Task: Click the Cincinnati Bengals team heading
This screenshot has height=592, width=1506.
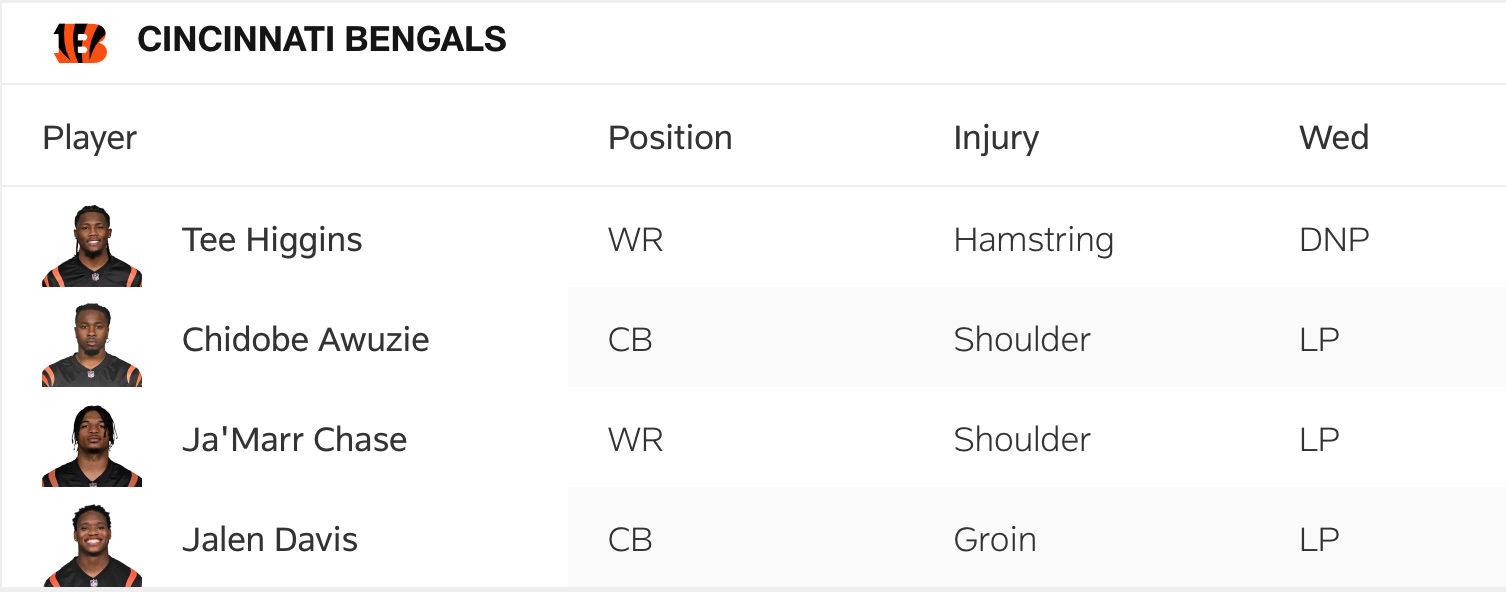Action: (x=321, y=40)
